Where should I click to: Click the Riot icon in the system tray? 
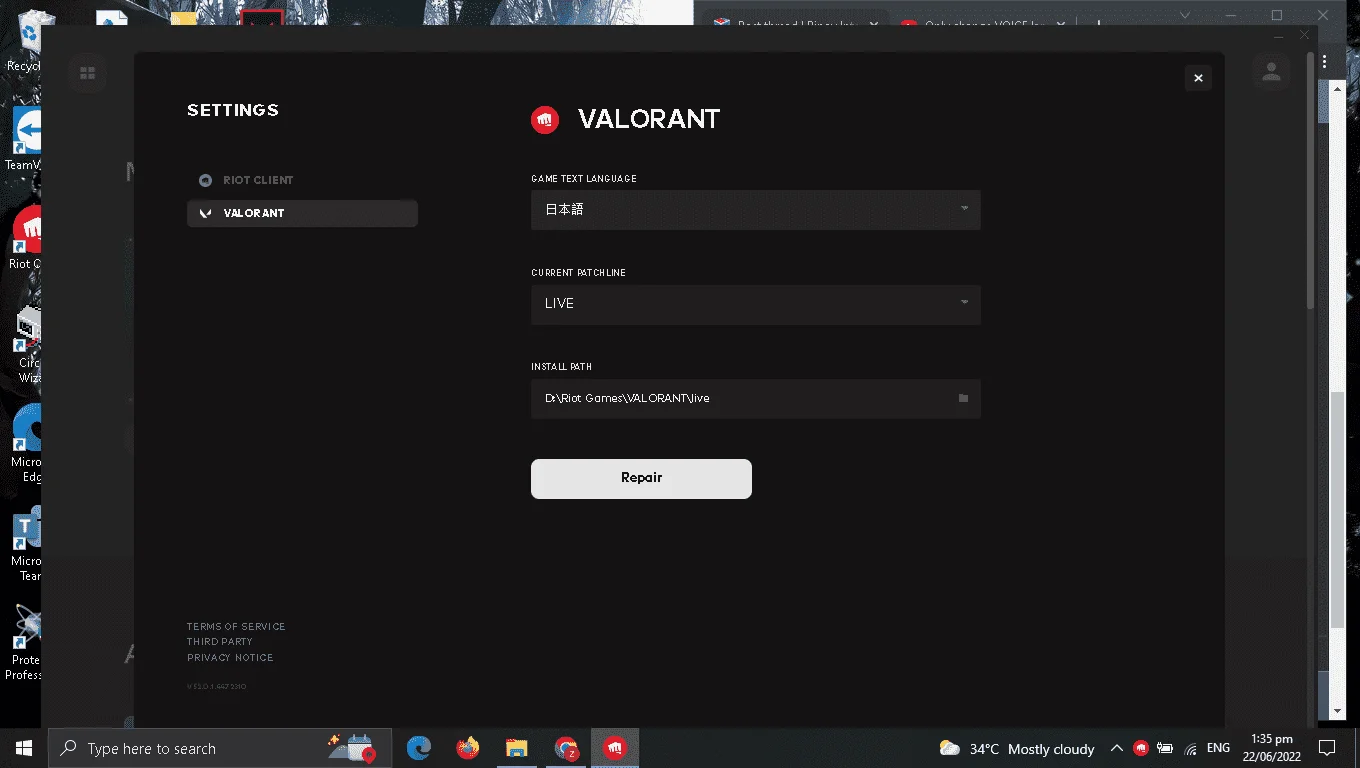[x=1140, y=748]
